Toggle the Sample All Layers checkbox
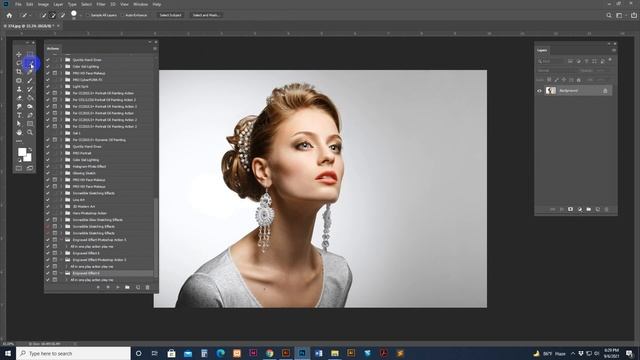This screenshot has width=640, height=360. pyautogui.click(x=88, y=15)
